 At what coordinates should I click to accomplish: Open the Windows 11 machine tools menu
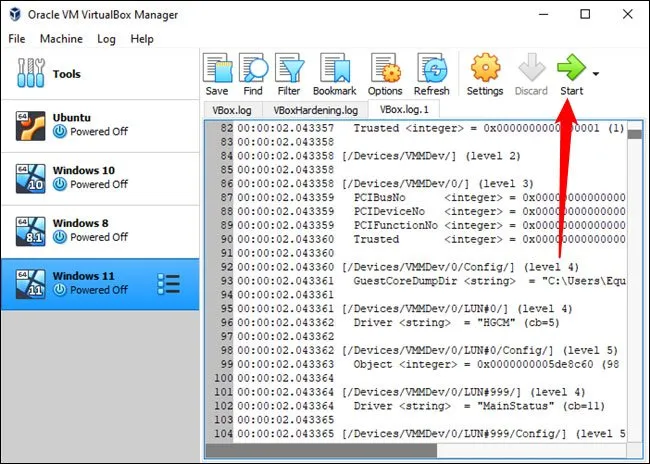click(168, 283)
